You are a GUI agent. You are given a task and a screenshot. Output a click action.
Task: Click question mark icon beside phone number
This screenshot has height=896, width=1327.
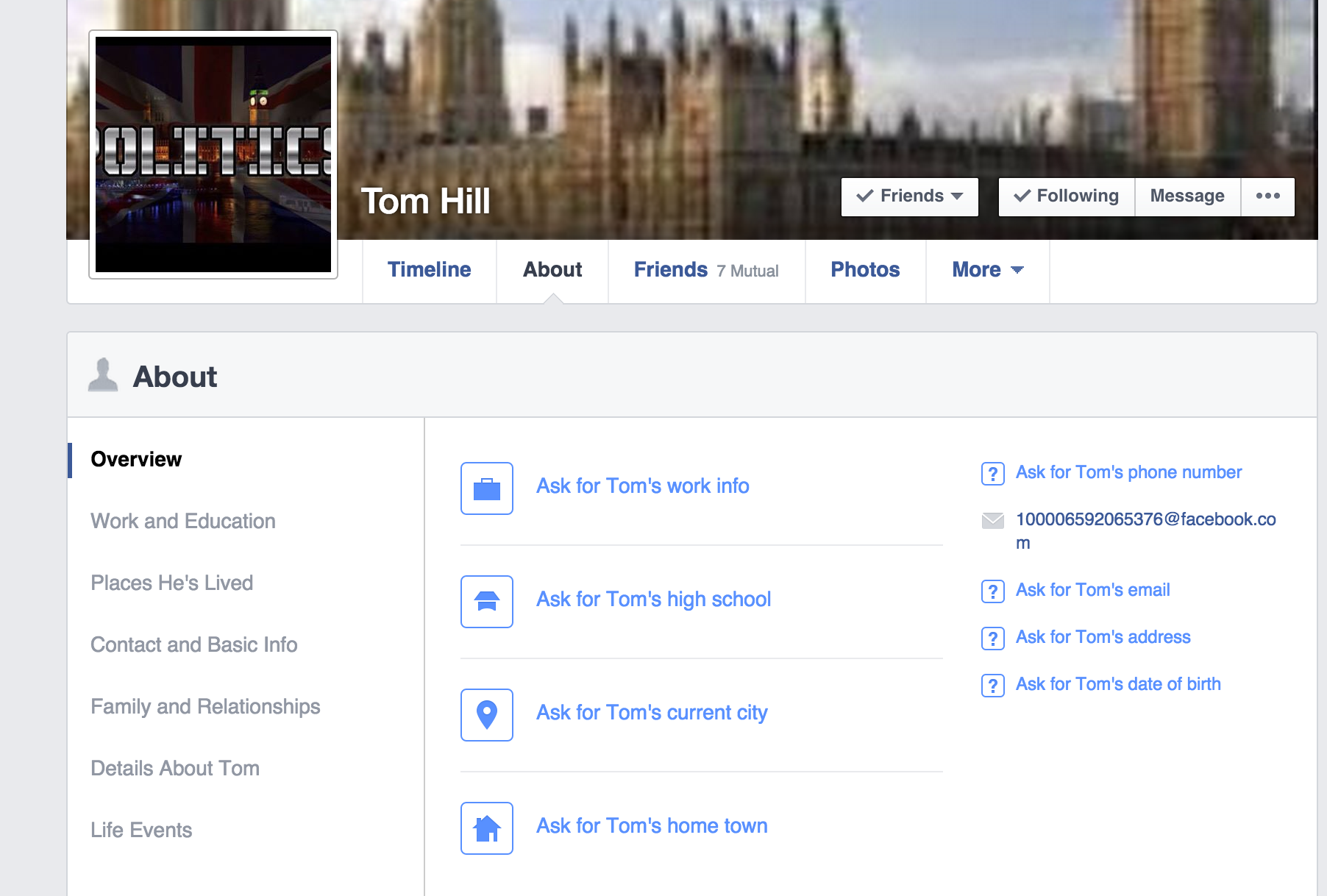tap(992, 474)
